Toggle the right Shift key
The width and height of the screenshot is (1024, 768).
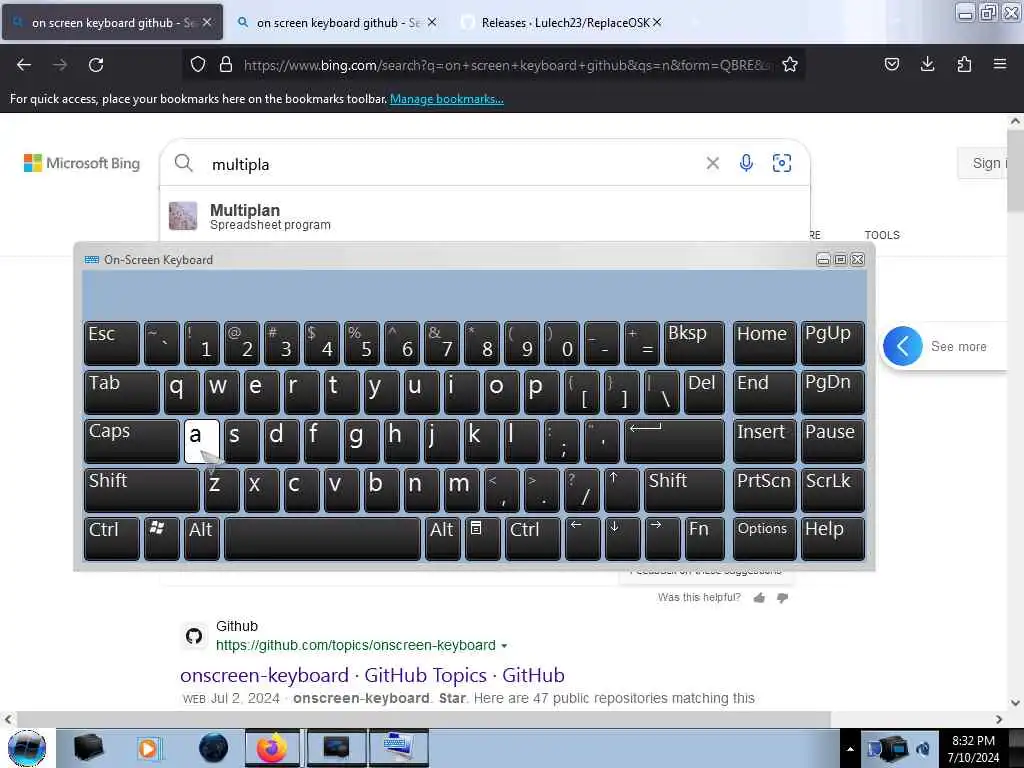tap(684, 489)
